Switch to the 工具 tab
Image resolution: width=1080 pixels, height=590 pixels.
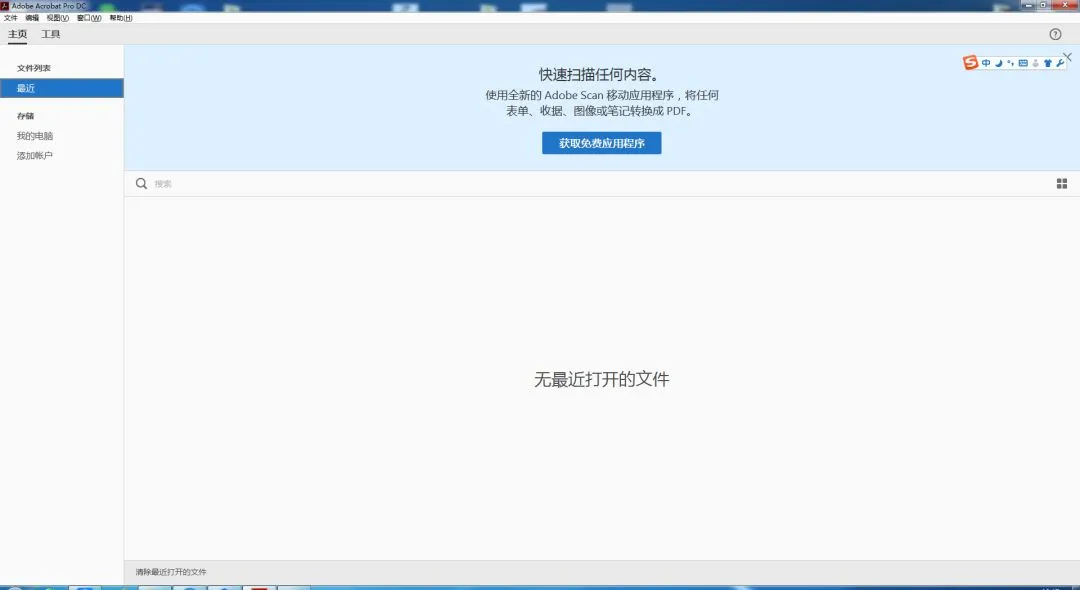pyautogui.click(x=50, y=34)
